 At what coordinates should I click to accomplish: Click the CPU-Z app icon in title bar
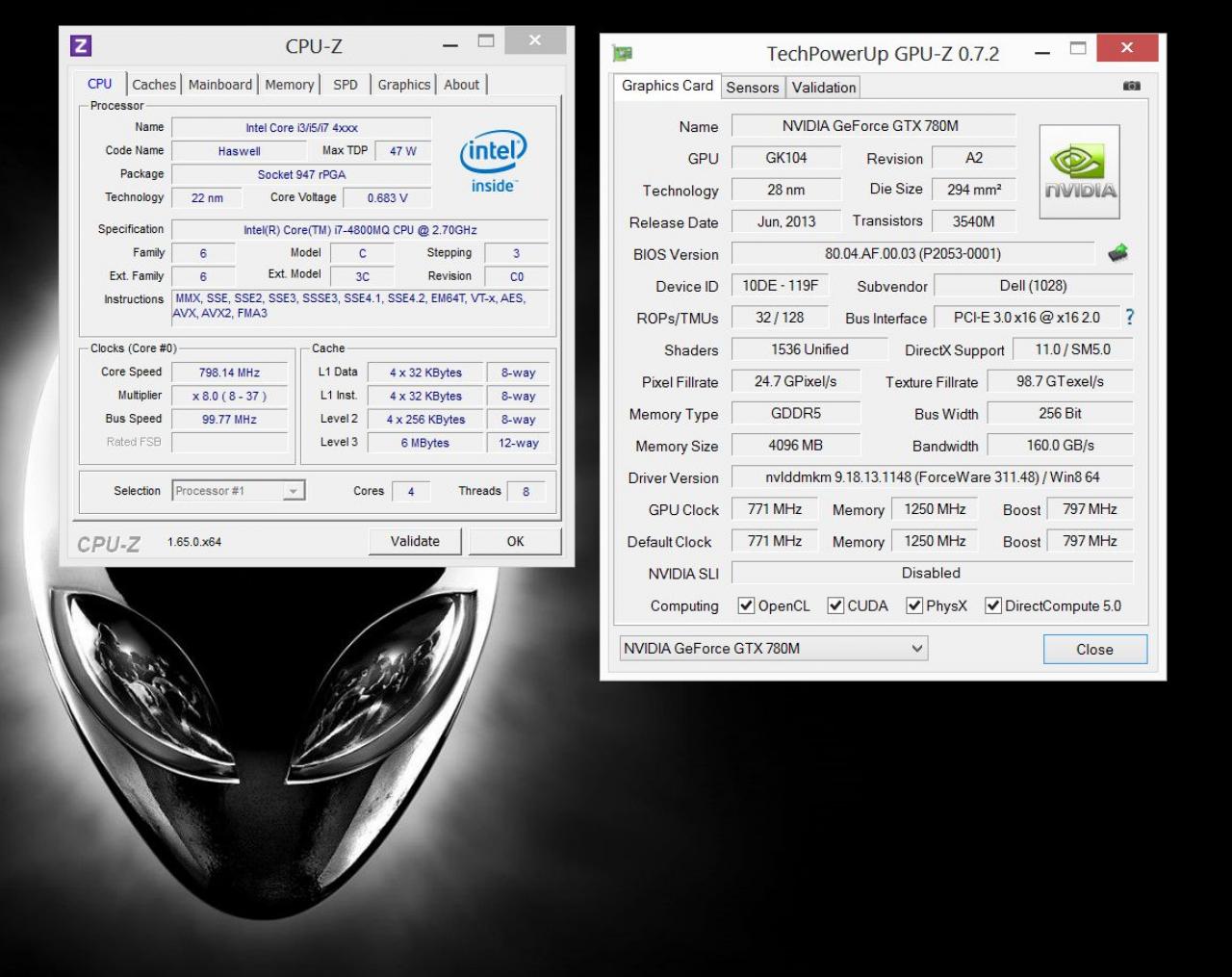(x=81, y=45)
